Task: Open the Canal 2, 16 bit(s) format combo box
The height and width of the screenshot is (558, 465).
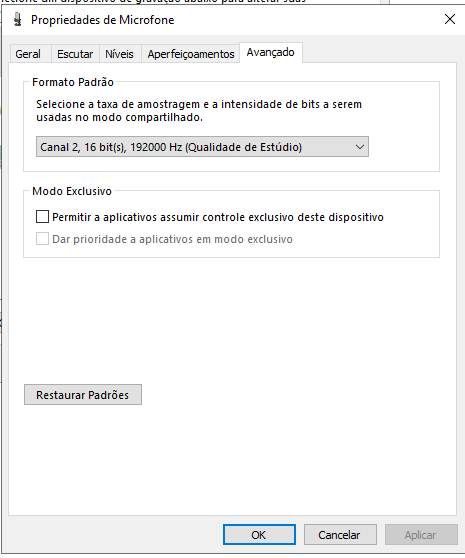Action: tap(202, 147)
